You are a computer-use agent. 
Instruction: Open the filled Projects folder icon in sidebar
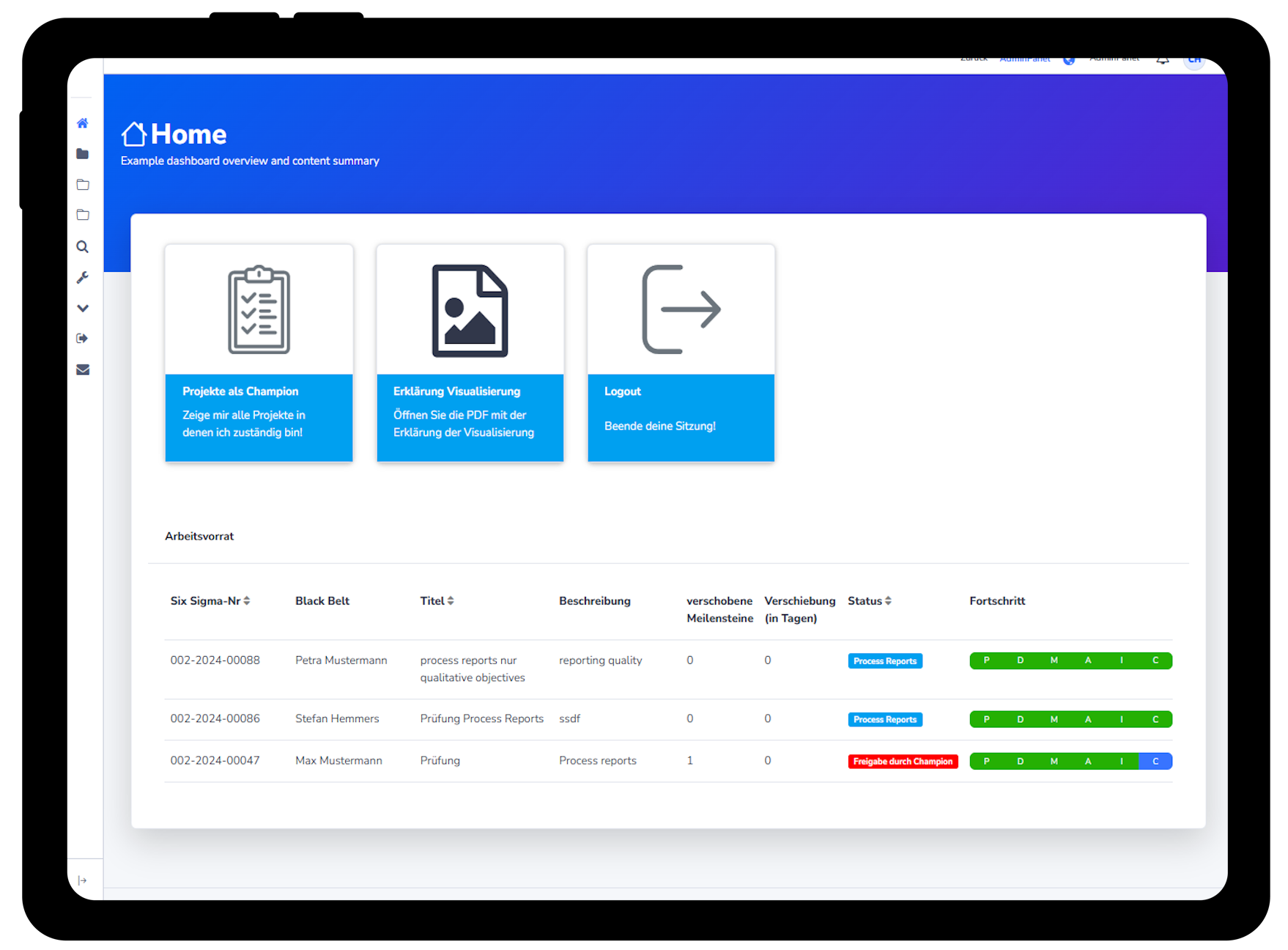82,153
